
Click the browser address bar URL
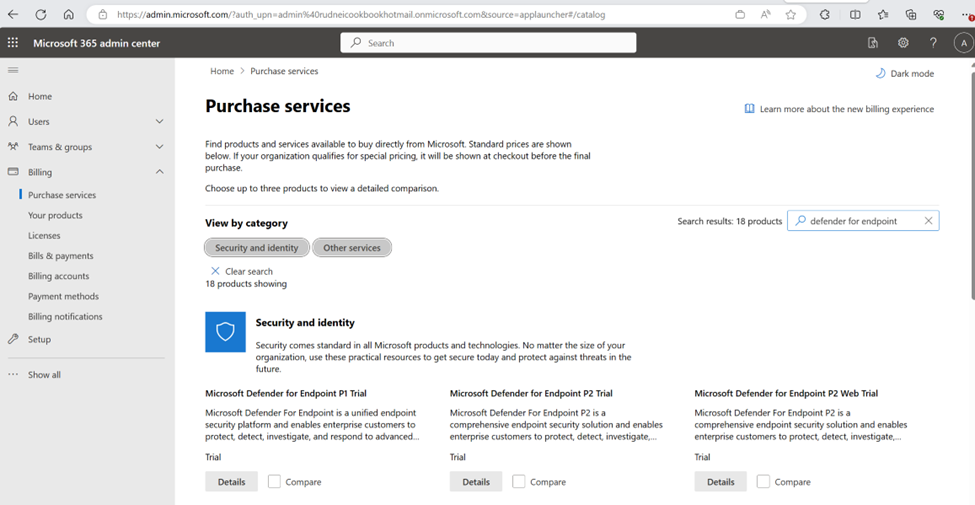pos(361,14)
